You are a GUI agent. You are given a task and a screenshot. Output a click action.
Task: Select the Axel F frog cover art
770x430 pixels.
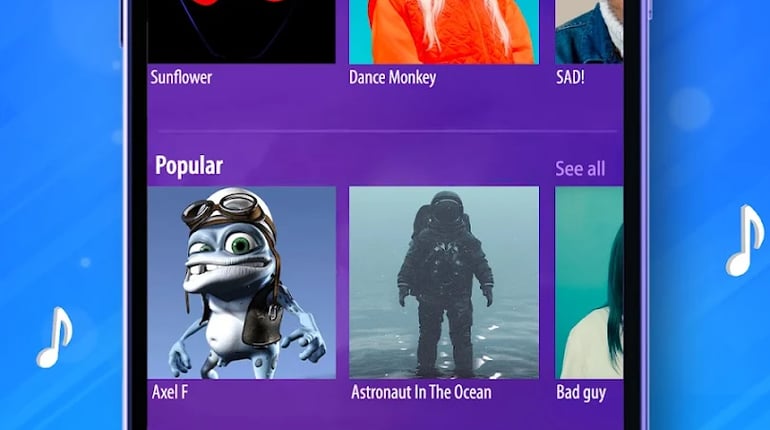pyautogui.click(x=242, y=282)
